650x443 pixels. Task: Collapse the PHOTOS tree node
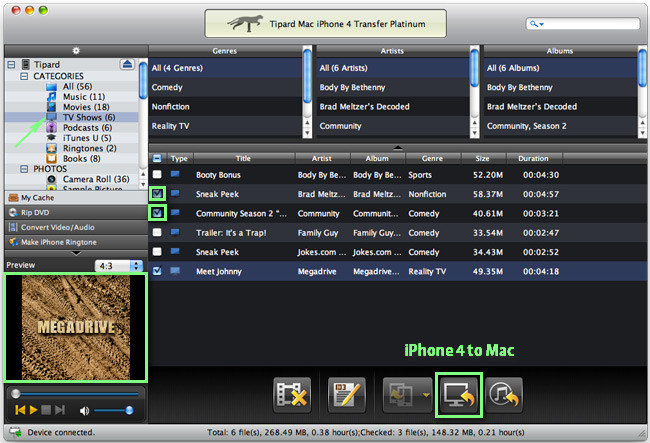click(24, 169)
